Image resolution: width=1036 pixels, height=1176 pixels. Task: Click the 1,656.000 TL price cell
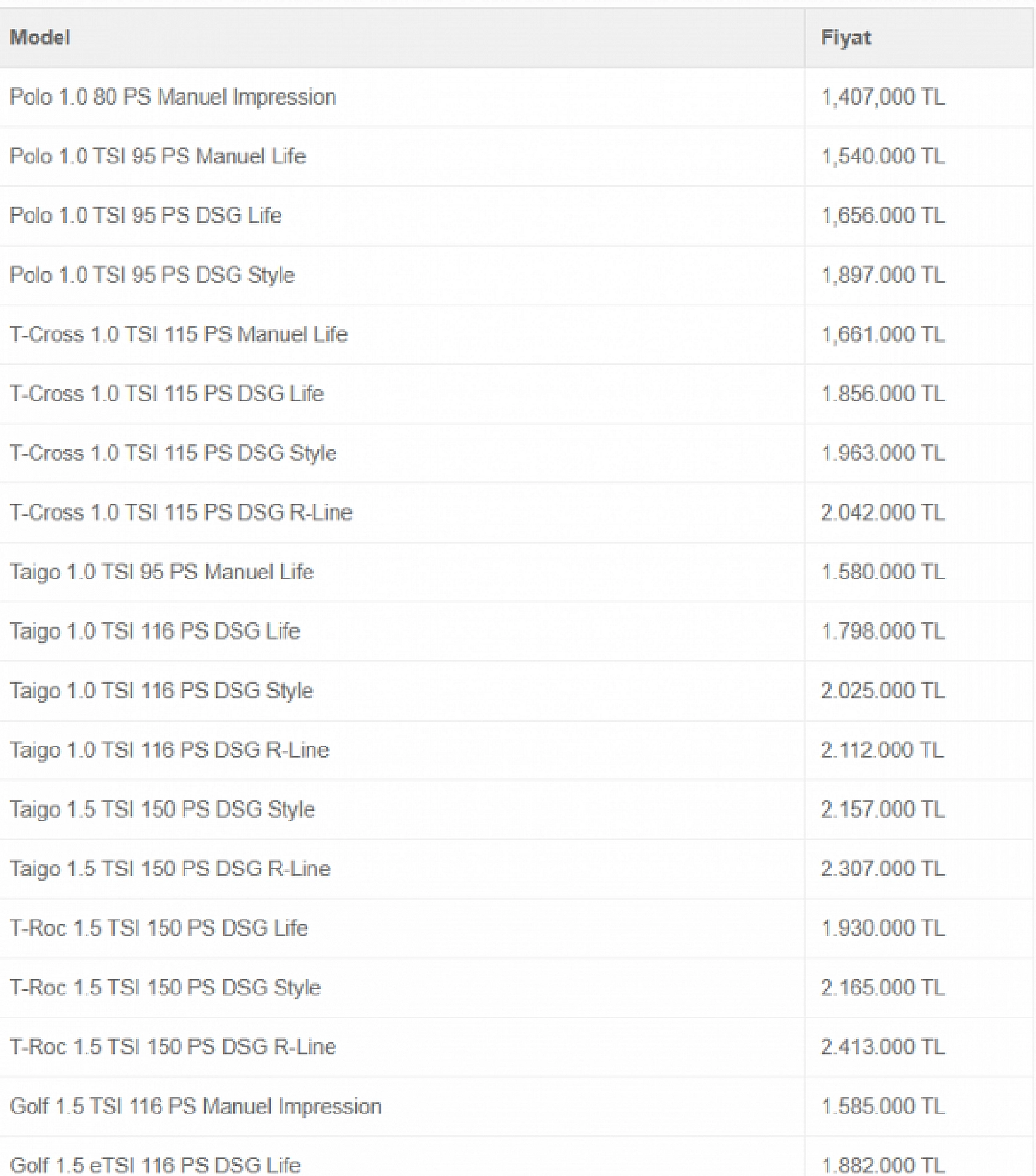click(x=882, y=216)
